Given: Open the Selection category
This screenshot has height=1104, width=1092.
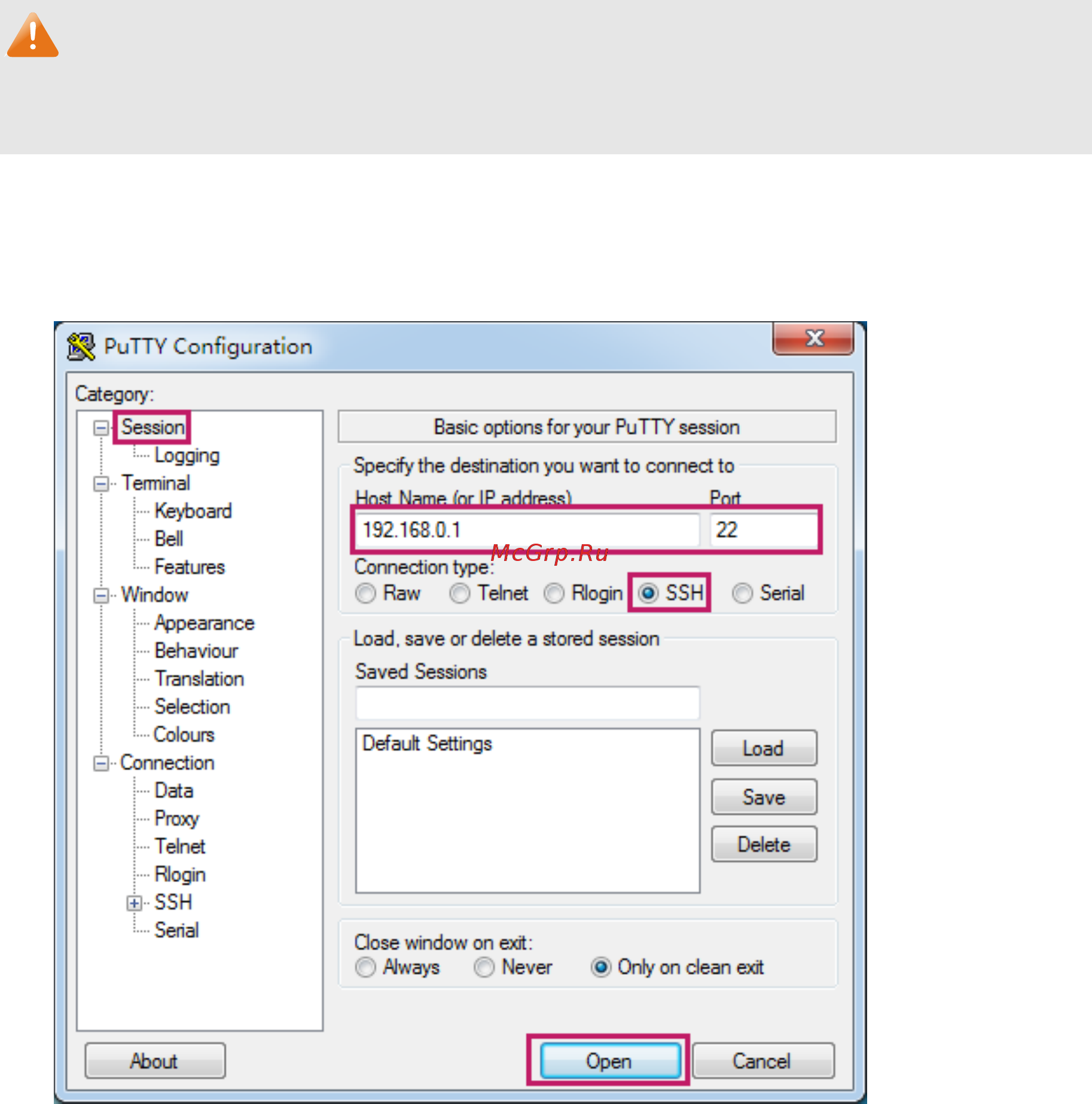Looking at the screenshot, I should tap(192, 707).
